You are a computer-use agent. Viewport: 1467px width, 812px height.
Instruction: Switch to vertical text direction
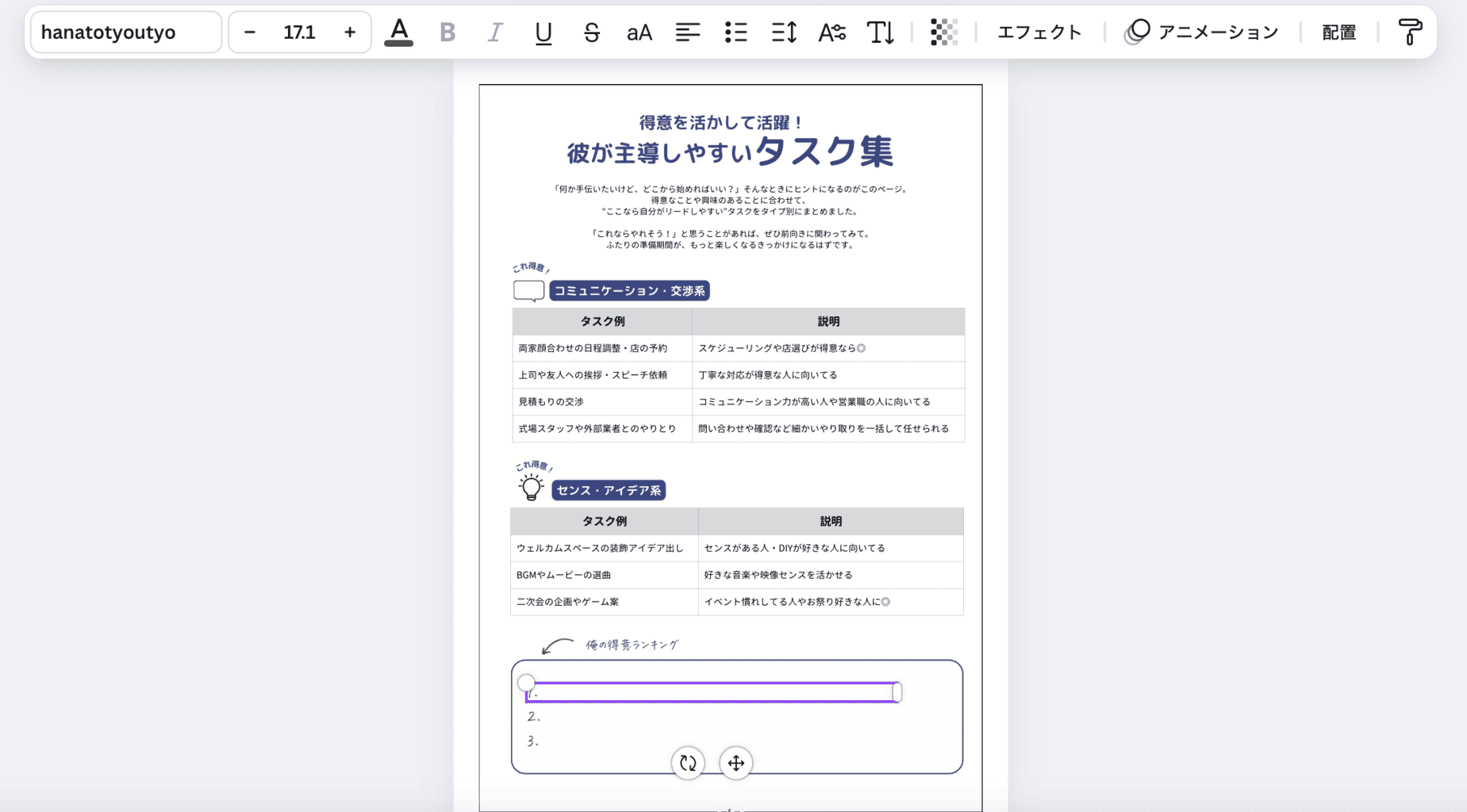[x=880, y=33]
